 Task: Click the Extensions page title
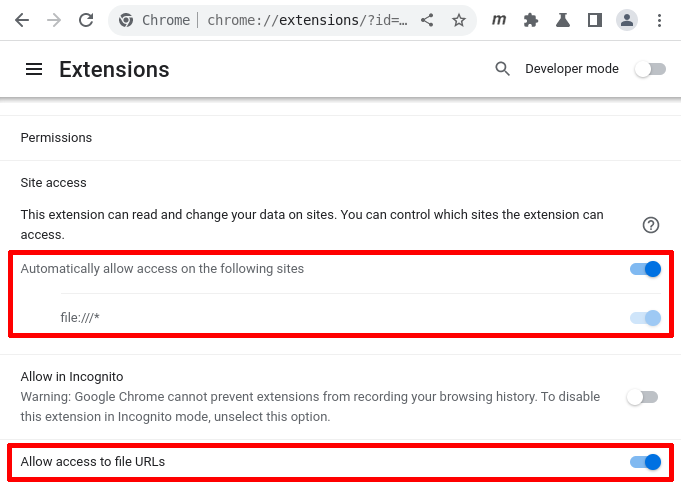(x=114, y=69)
